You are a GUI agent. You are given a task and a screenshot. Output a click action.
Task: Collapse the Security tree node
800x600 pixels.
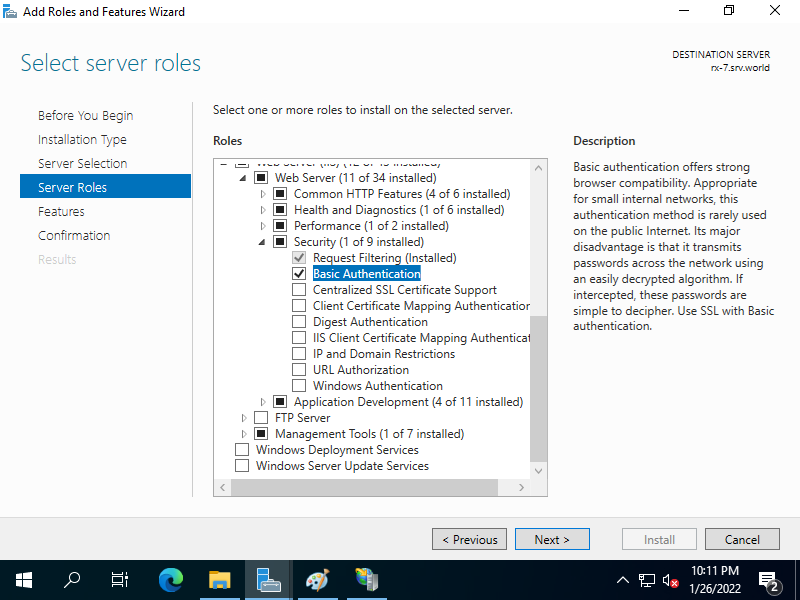click(262, 241)
